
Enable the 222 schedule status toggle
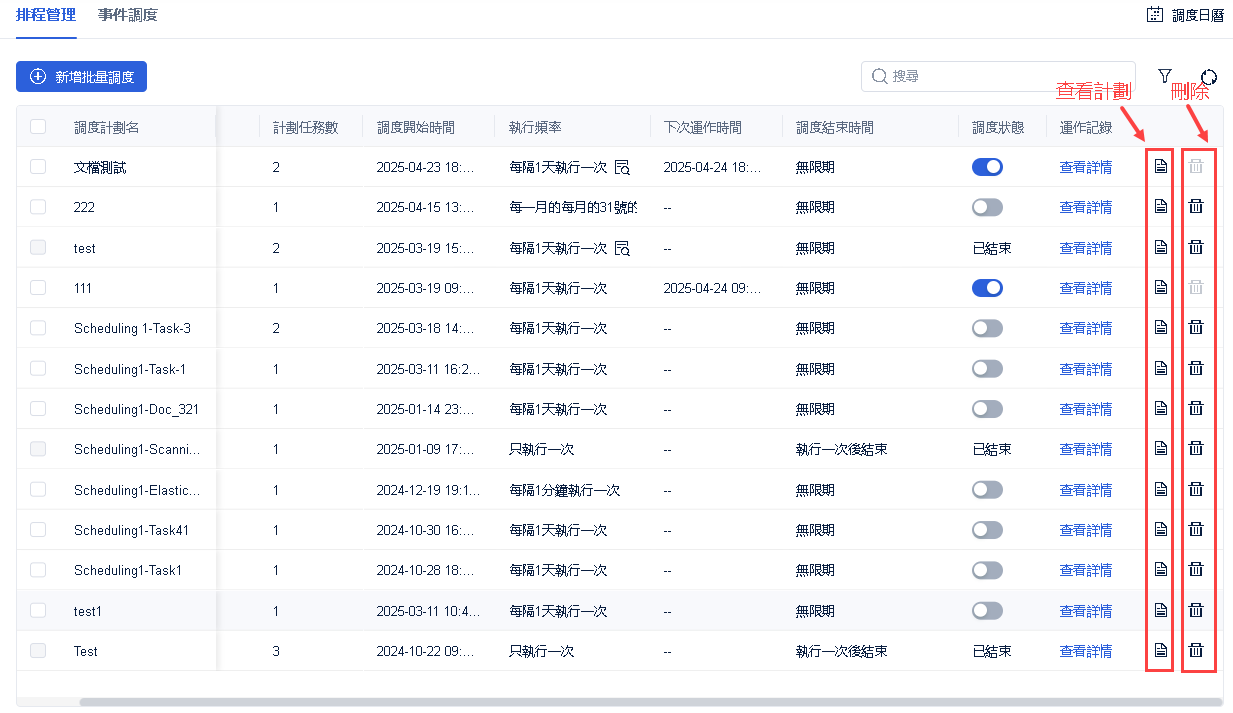pos(987,207)
